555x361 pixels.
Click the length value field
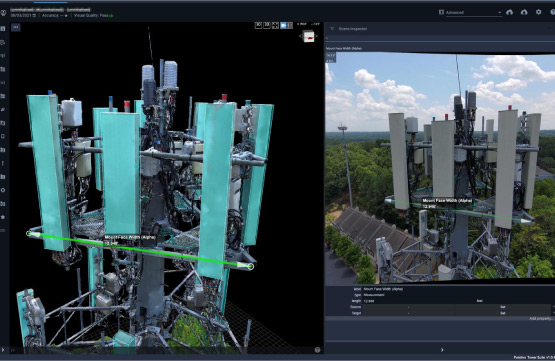pos(418,301)
